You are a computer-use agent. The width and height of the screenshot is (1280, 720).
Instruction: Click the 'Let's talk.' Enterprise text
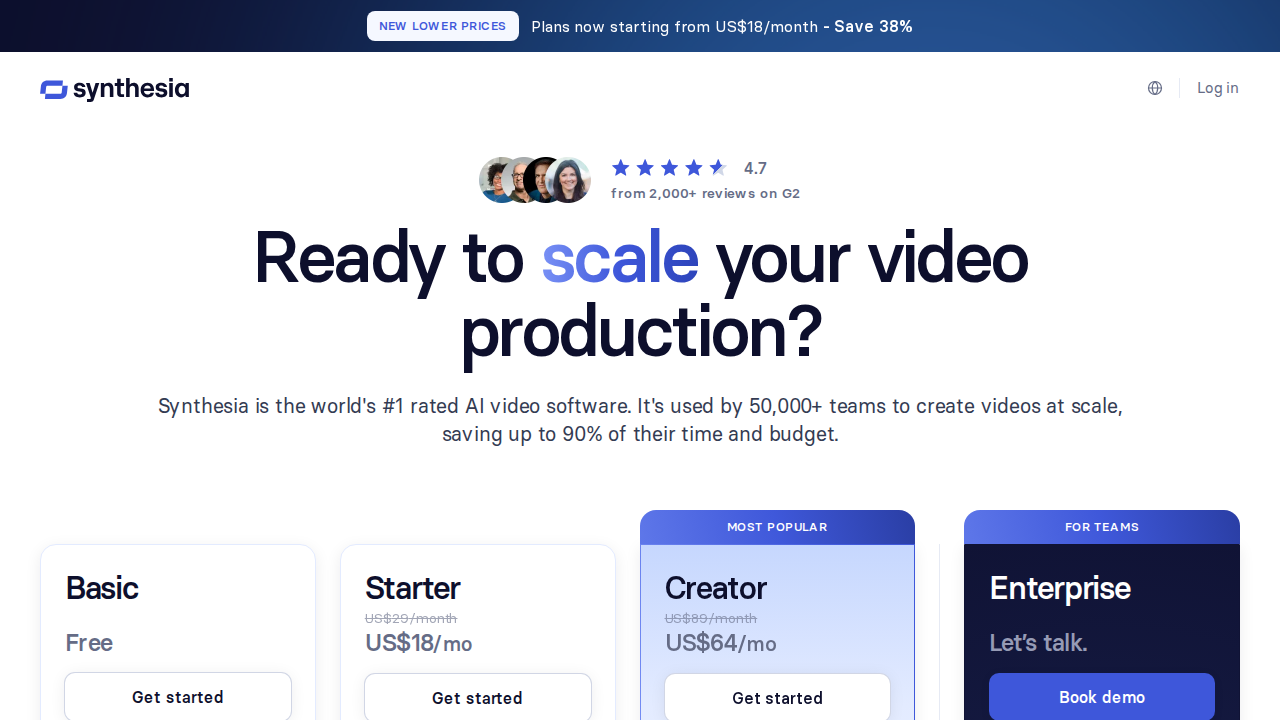point(1038,643)
